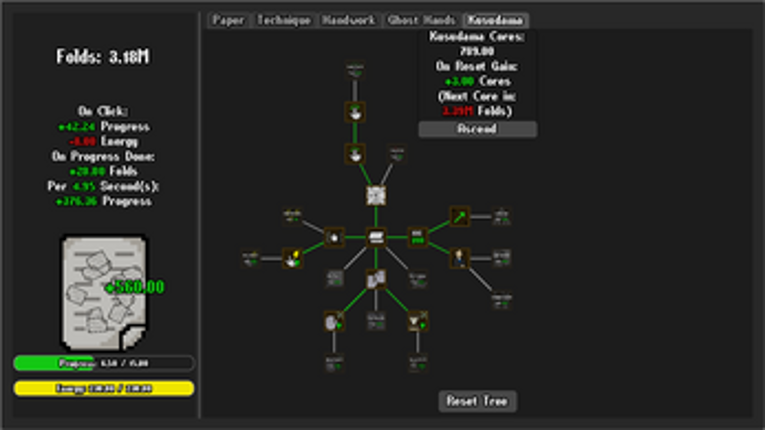Select the locked node beneath the paper ball node

[334, 363]
